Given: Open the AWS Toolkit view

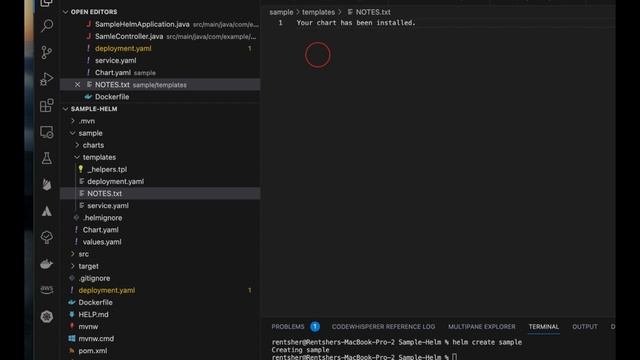Looking at the screenshot, I should coord(47,290).
